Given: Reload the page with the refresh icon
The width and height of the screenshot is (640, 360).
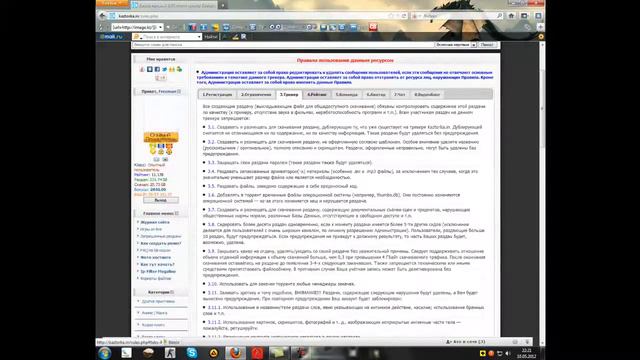Looking at the screenshot, I should 404,16.
